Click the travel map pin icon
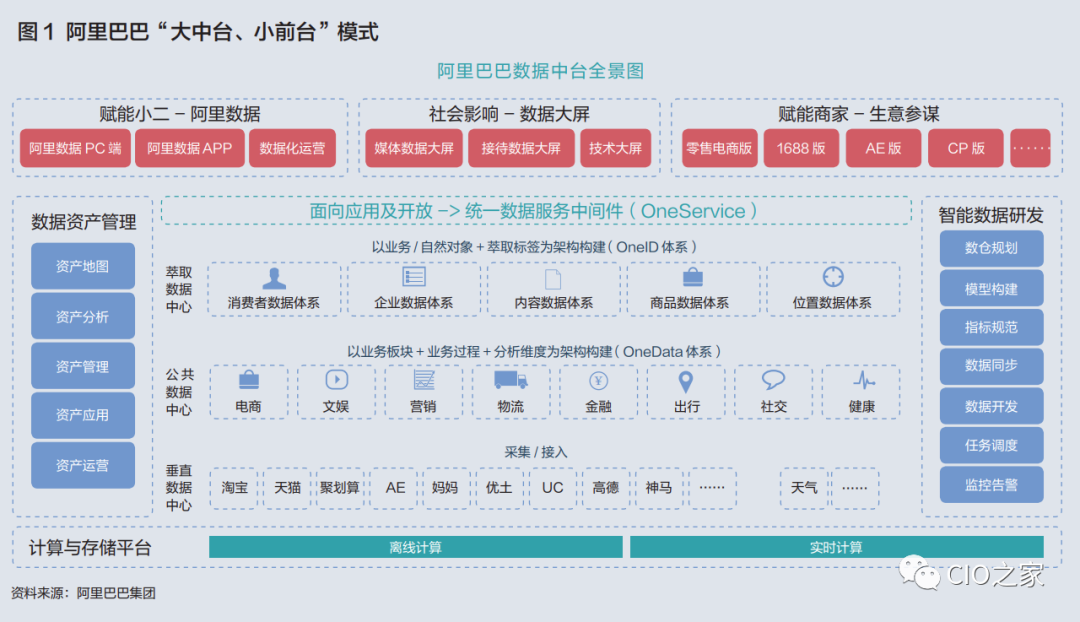 click(x=686, y=381)
